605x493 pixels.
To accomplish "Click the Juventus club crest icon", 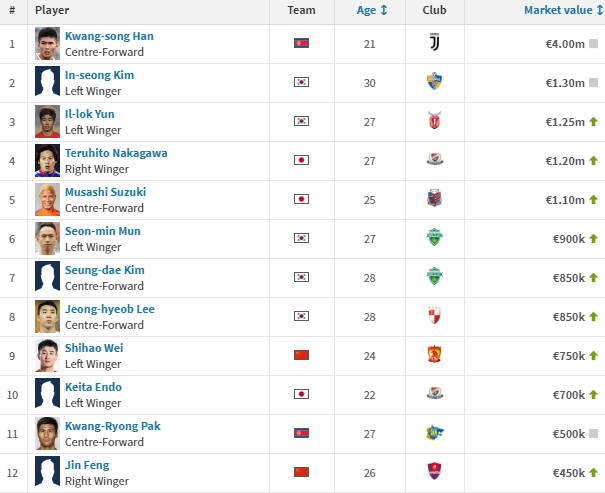I will pos(434,42).
